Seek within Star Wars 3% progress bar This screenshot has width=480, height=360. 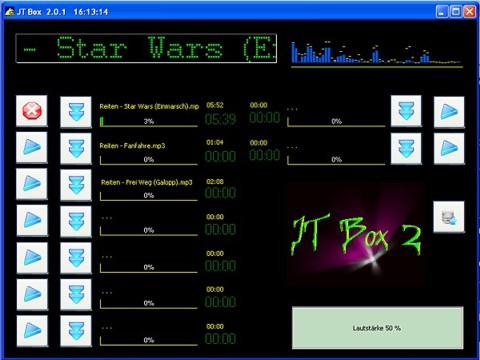pos(149,121)
